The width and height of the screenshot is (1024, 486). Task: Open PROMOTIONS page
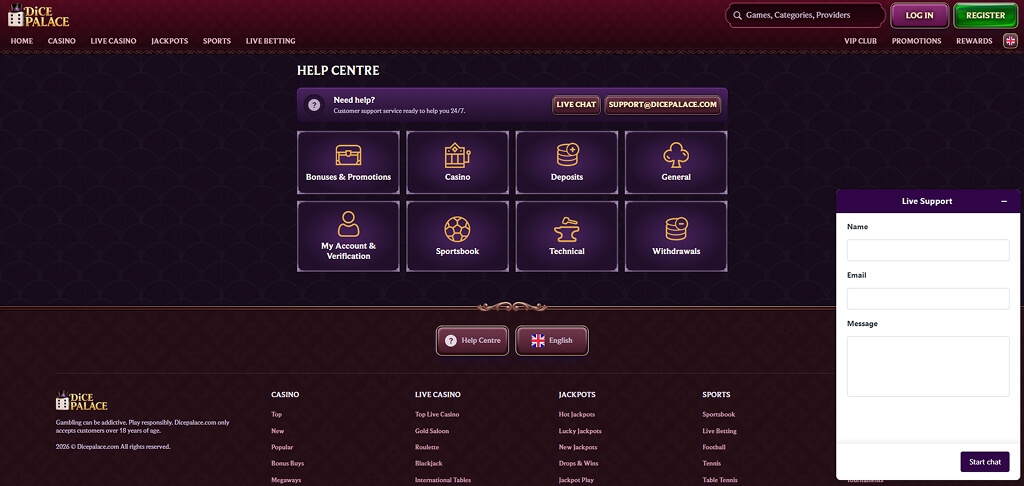click(916, 40)
